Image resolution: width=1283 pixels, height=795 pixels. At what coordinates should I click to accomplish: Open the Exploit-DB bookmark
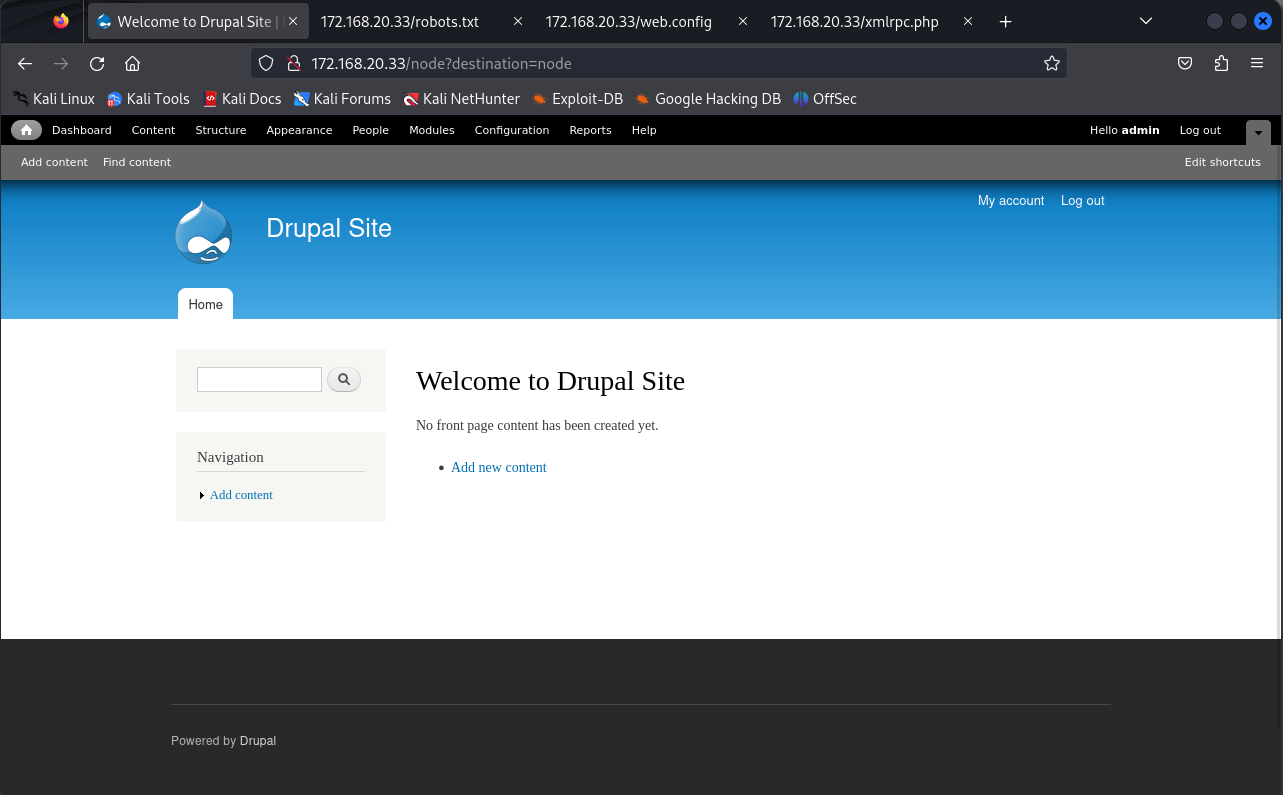577,99
